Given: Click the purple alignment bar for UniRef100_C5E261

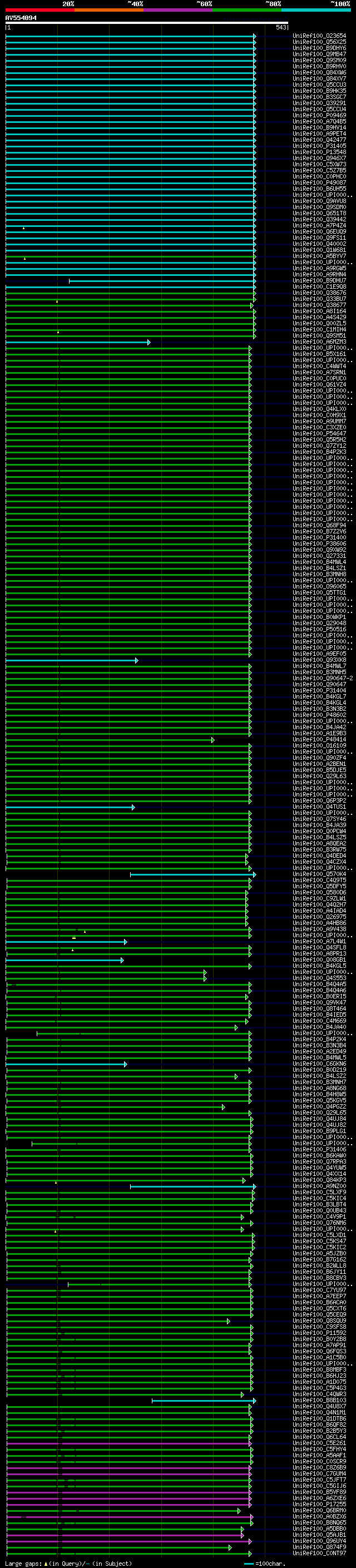Looking at the screenshot, I should tap(129, 1444).
